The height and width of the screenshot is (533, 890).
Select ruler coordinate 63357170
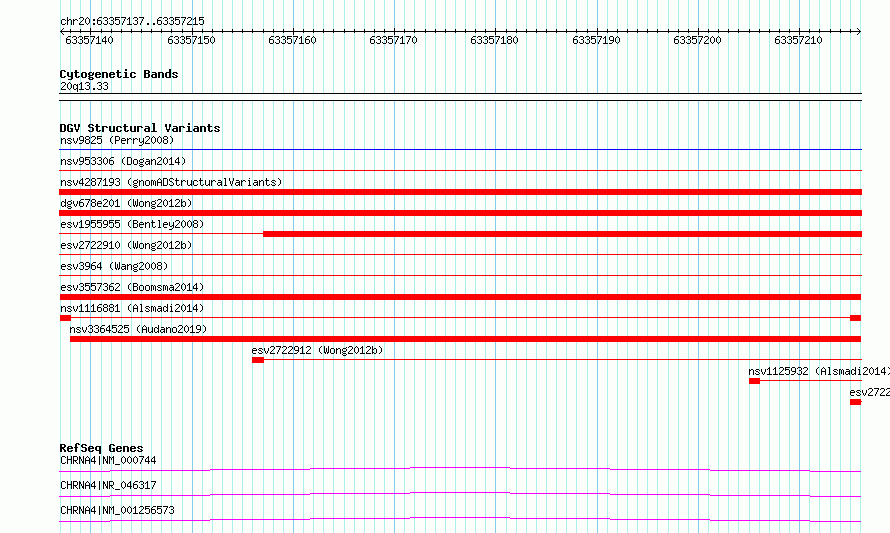[x=393, y=40]
